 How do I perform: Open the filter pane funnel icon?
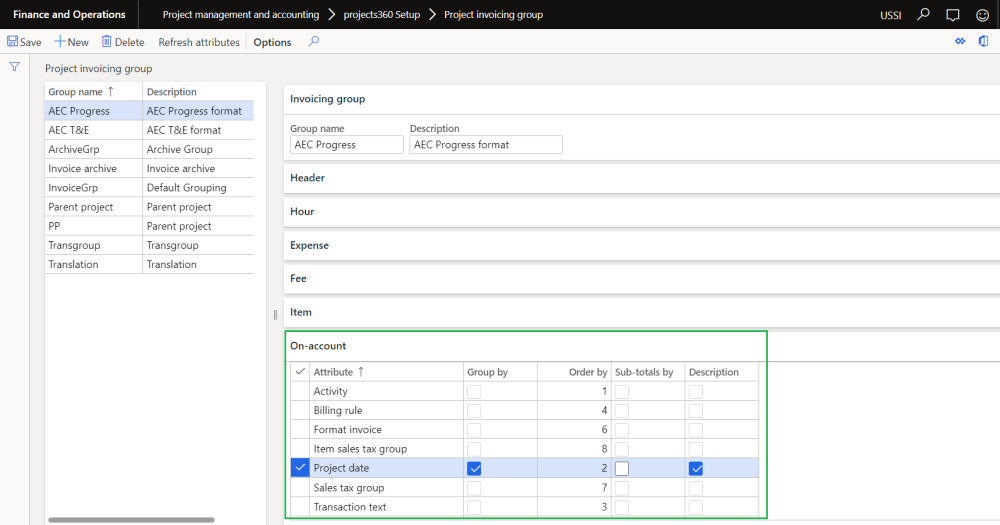(x=15, y=67)
